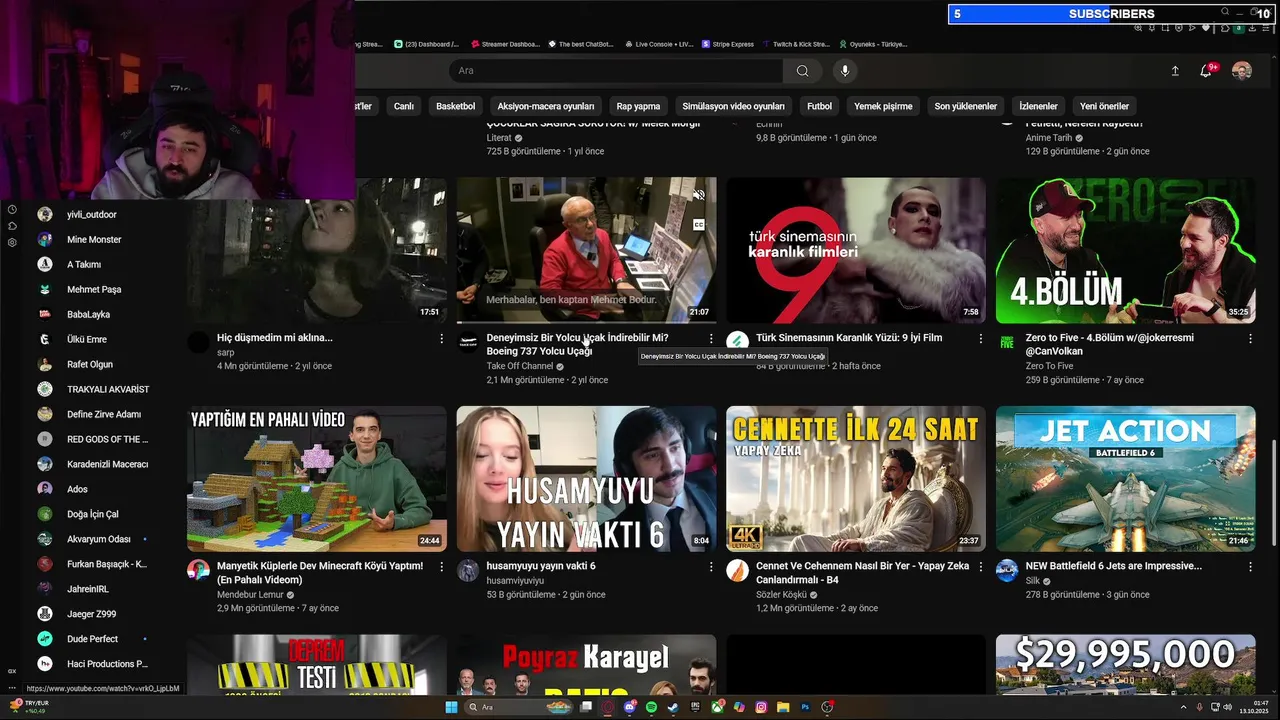Select the Futbol filter chip
The height and width of the screenshot is (720, 1280).
pos(819,106)
